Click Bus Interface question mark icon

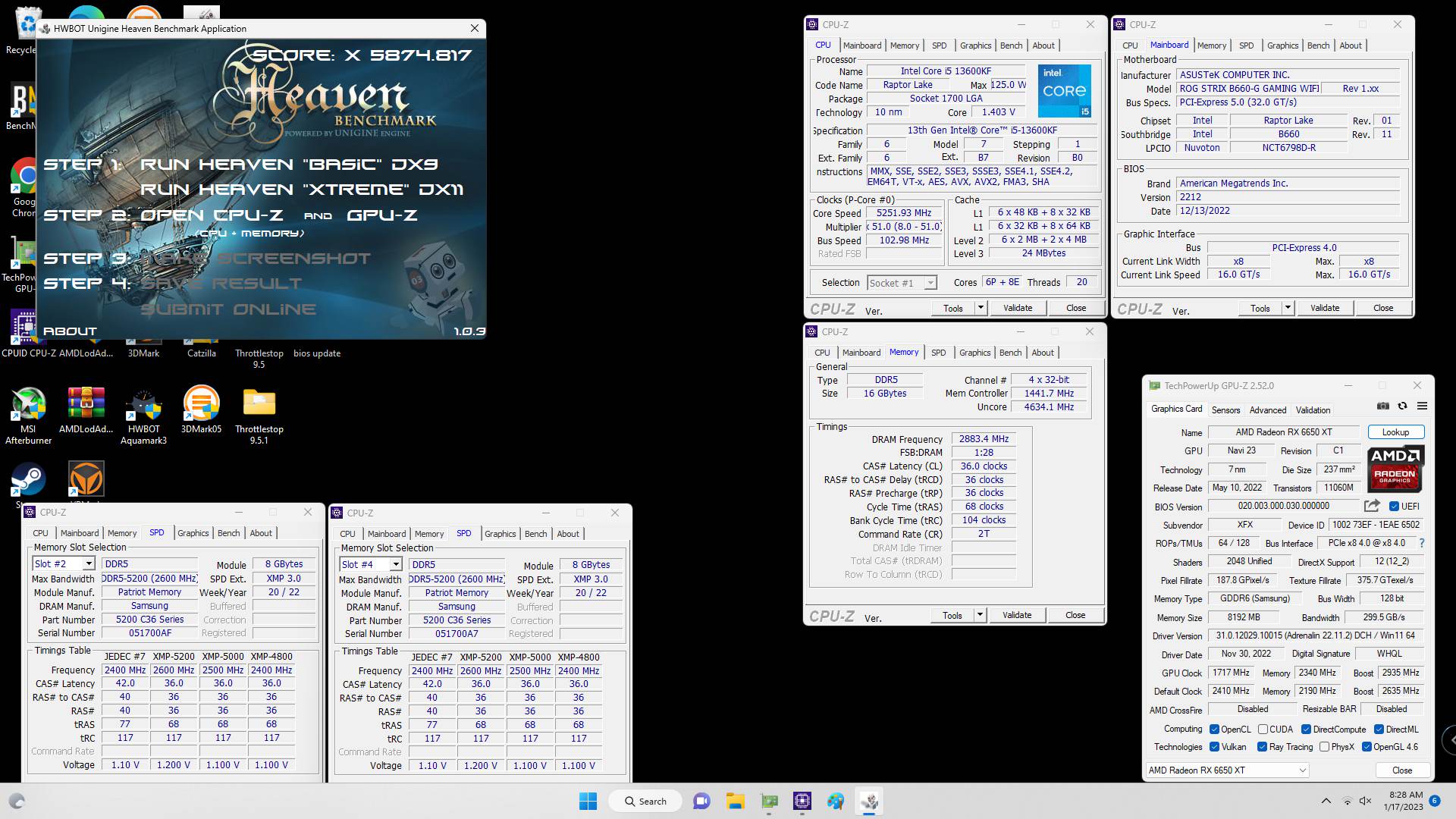[1421, 543]
